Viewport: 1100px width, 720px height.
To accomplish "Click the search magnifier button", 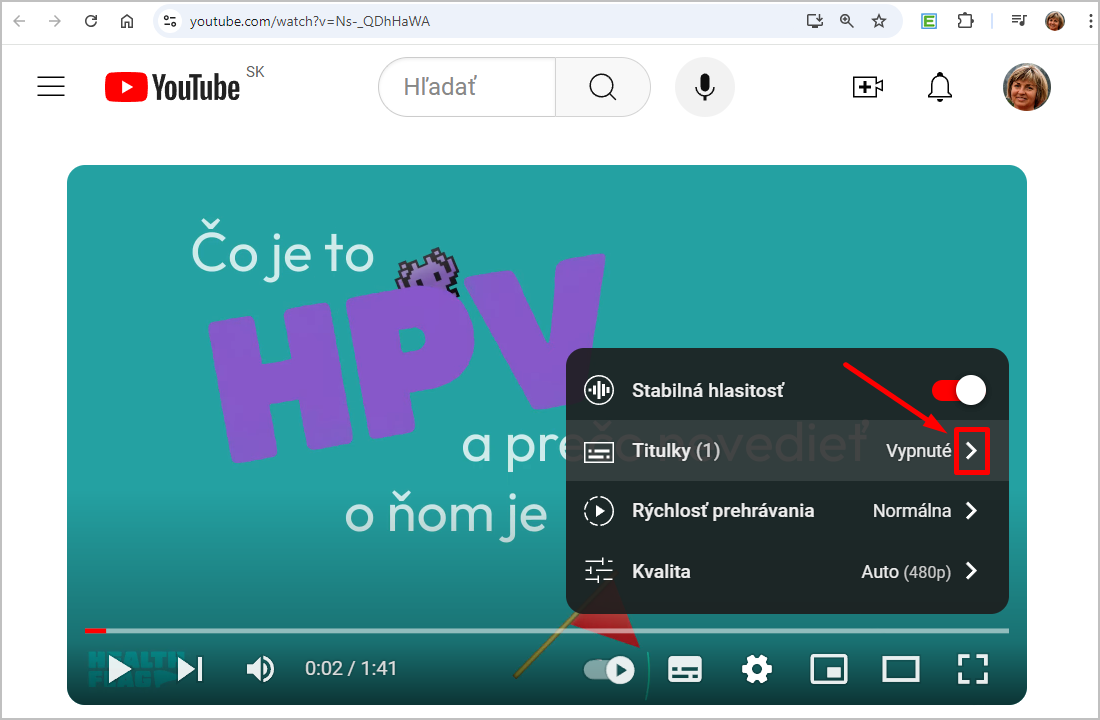I will tap(603, 87).
